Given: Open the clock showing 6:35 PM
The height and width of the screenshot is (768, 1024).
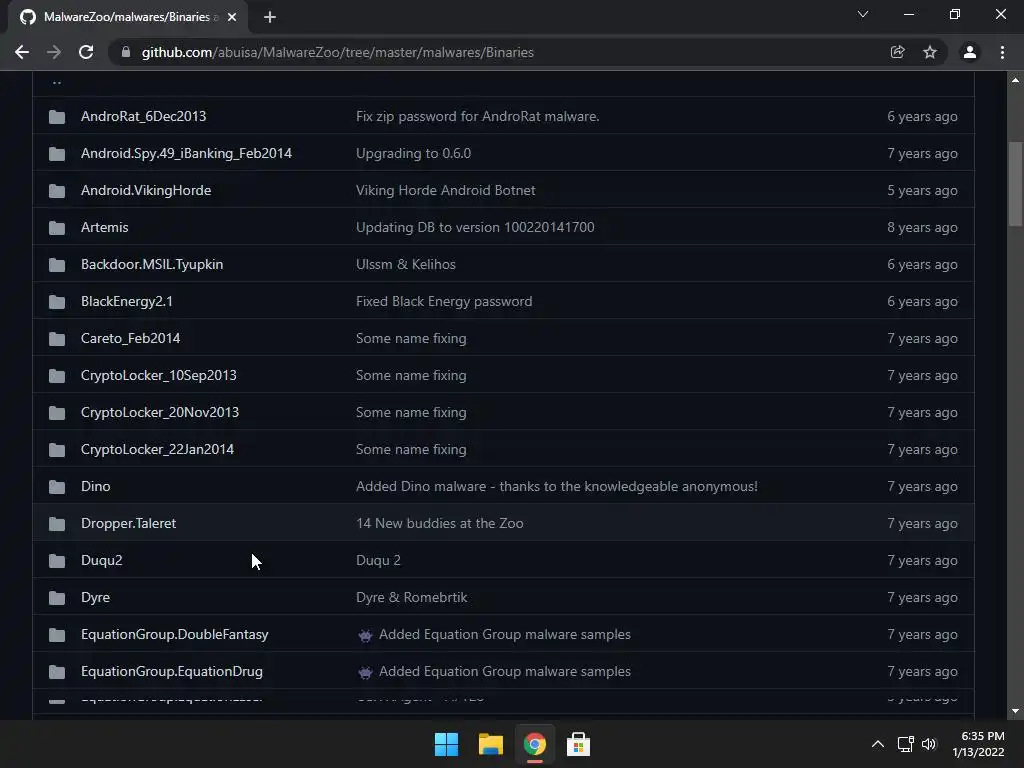Looking at the screenshot, I should point(979,744).
